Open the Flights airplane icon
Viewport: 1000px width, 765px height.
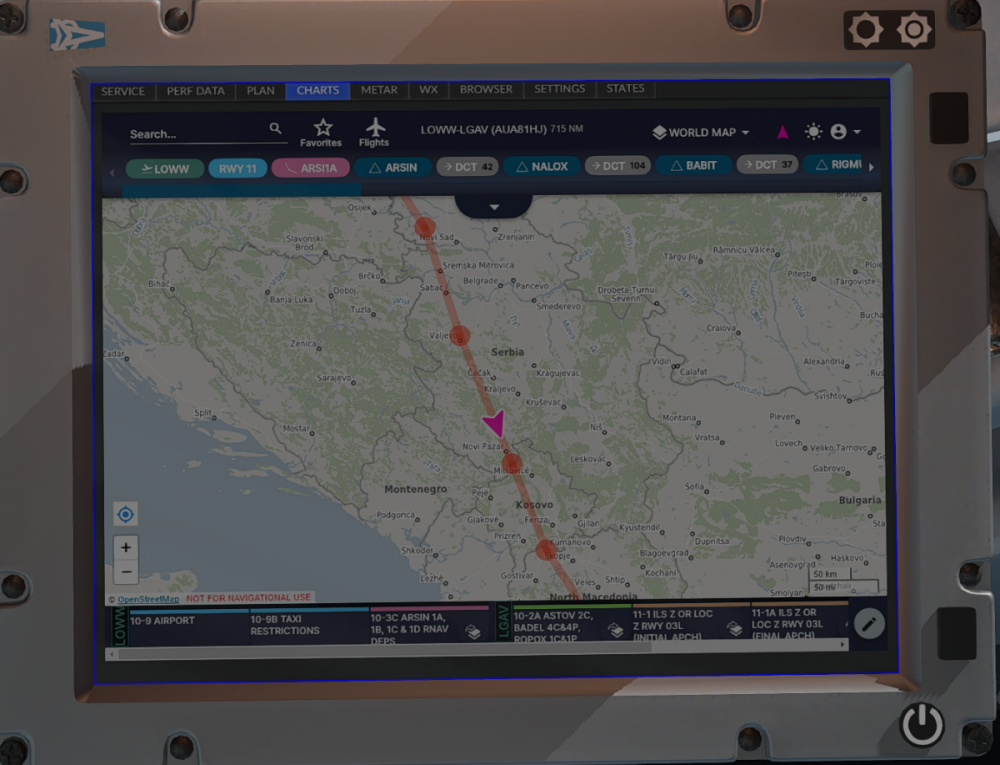coord(374,131)
